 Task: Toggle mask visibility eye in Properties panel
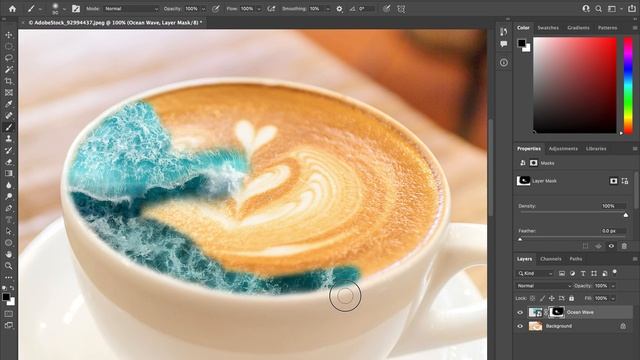coord(611,246)
